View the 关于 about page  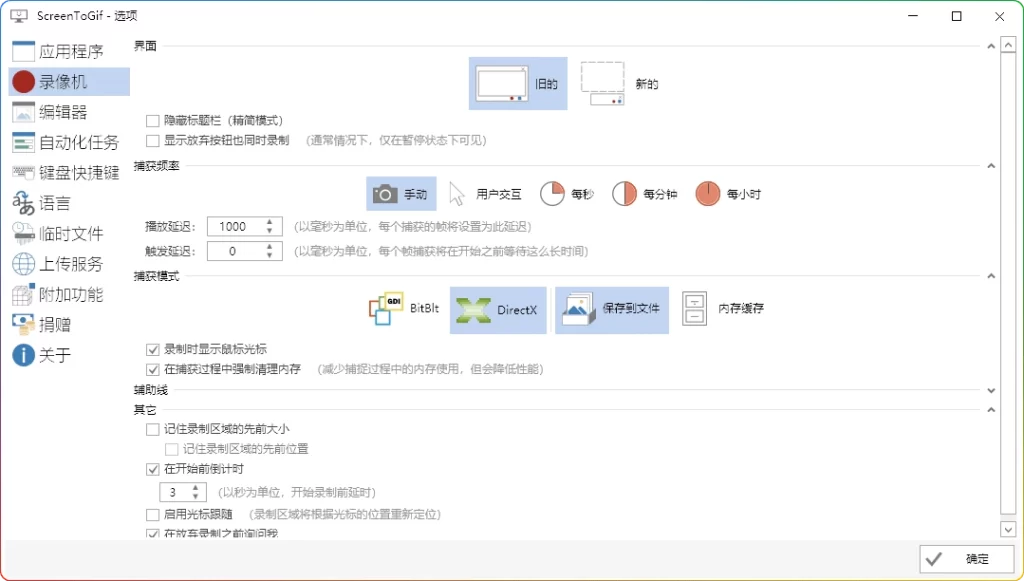click(49, 354)
